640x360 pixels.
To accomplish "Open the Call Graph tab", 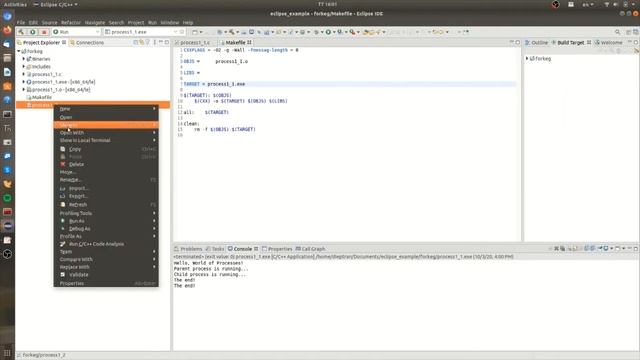I will [311, 249].
